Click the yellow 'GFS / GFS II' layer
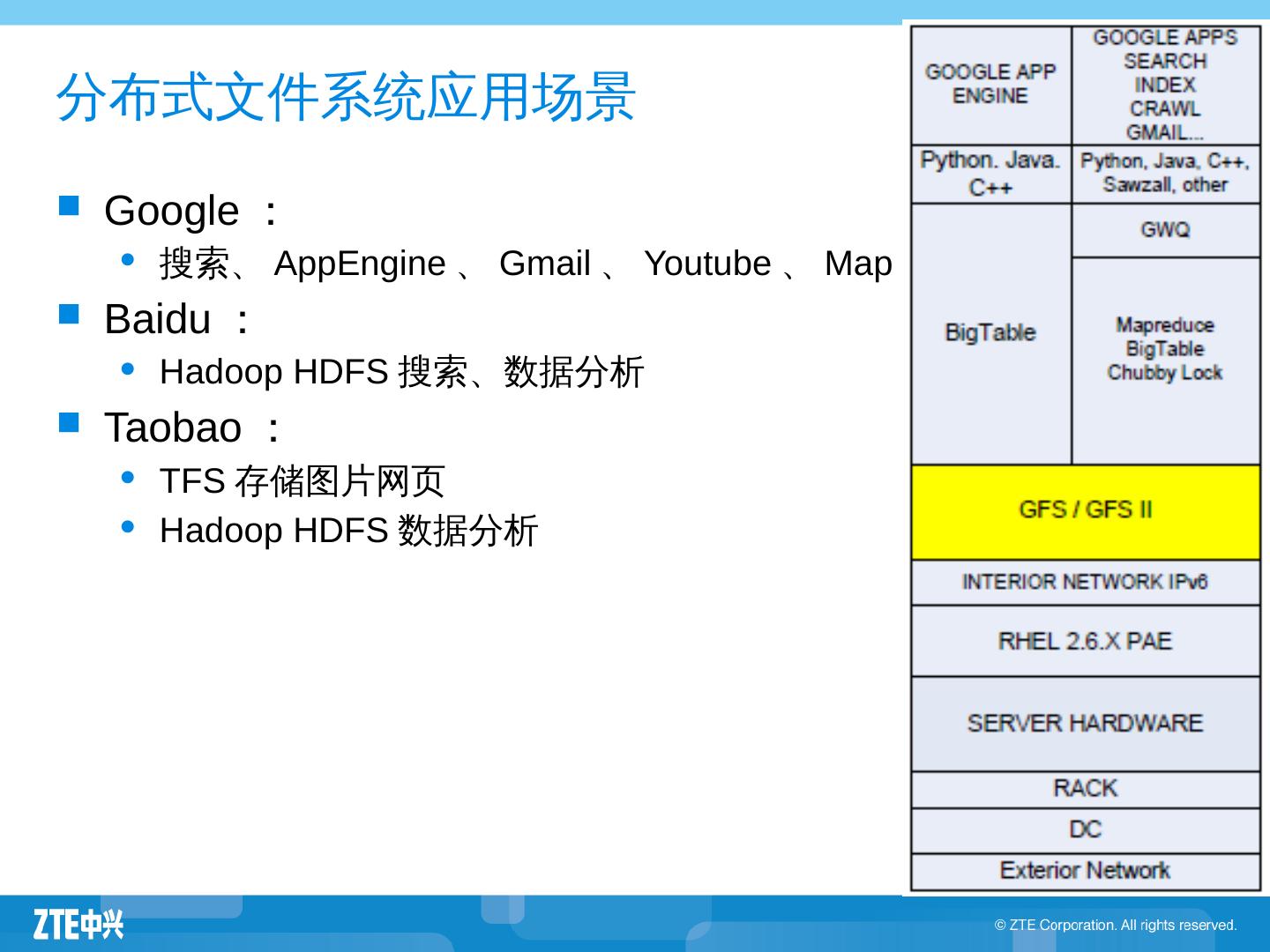Viewport: 1270px width, 952px height. pyautogui.click(x=1086, y=512)
